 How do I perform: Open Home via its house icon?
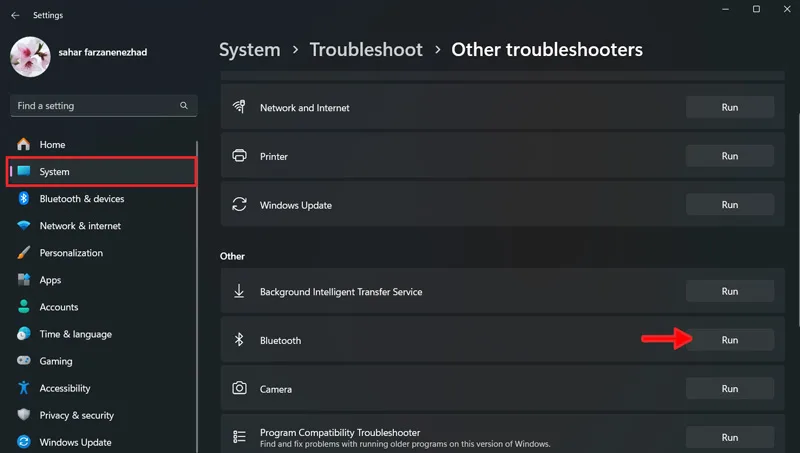coord(23,144)
